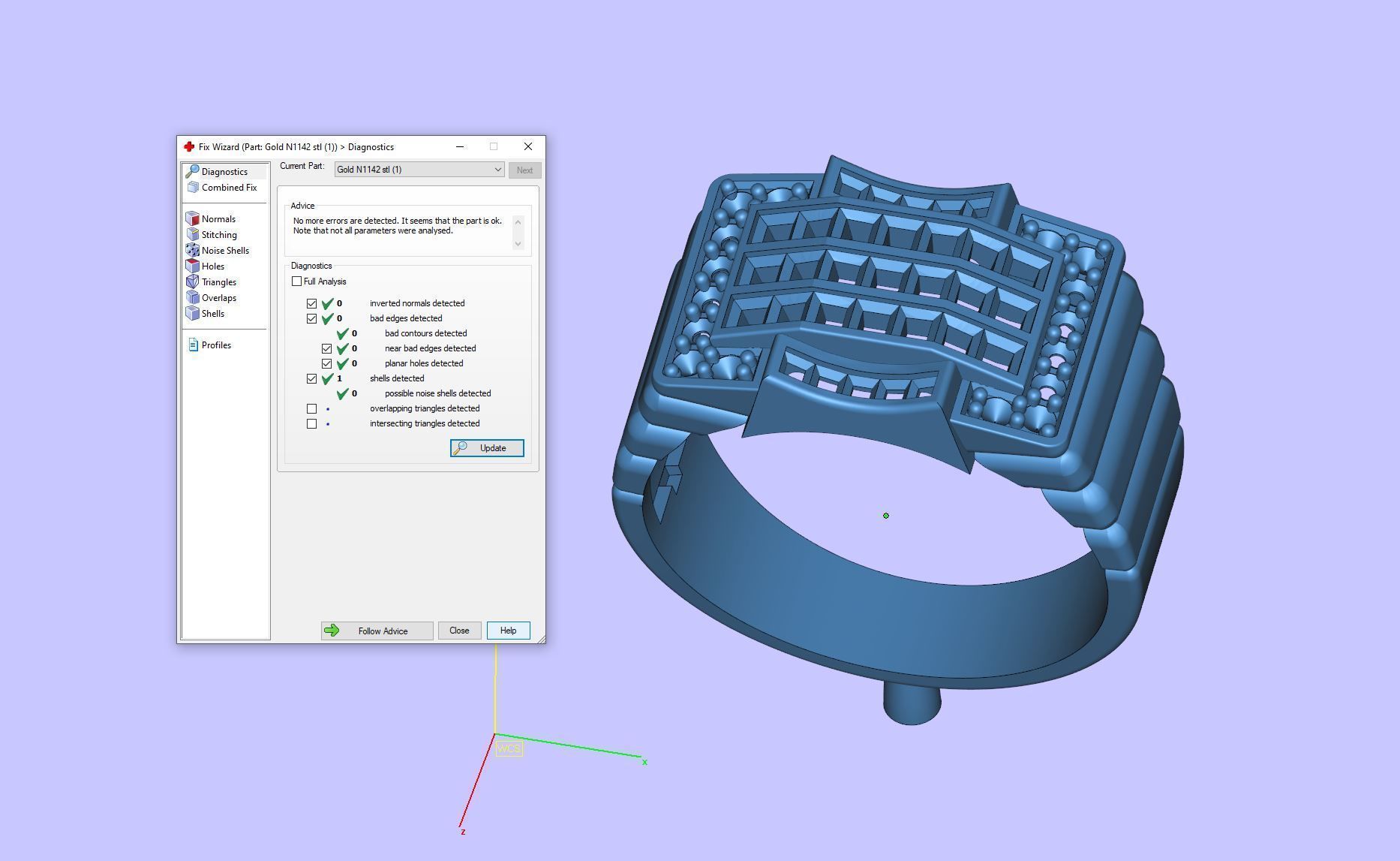Click the Close button at dialog bottom
This screenshot has width=1400, height=861.
459,631
